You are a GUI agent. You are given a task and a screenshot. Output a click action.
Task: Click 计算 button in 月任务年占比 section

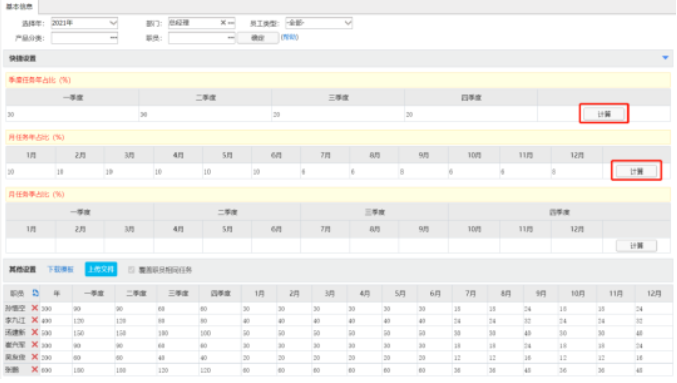coord(636,171)
